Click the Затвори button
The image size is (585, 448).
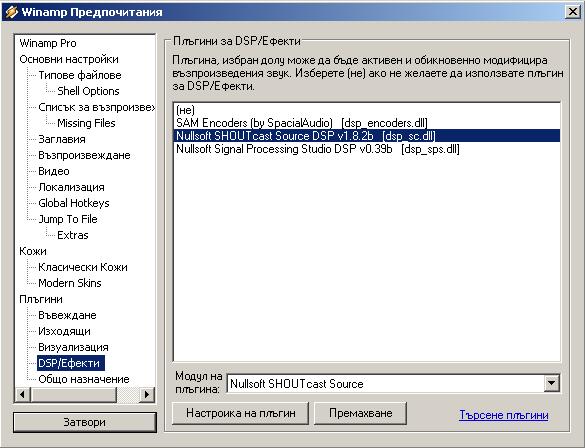tap(85, 422)
